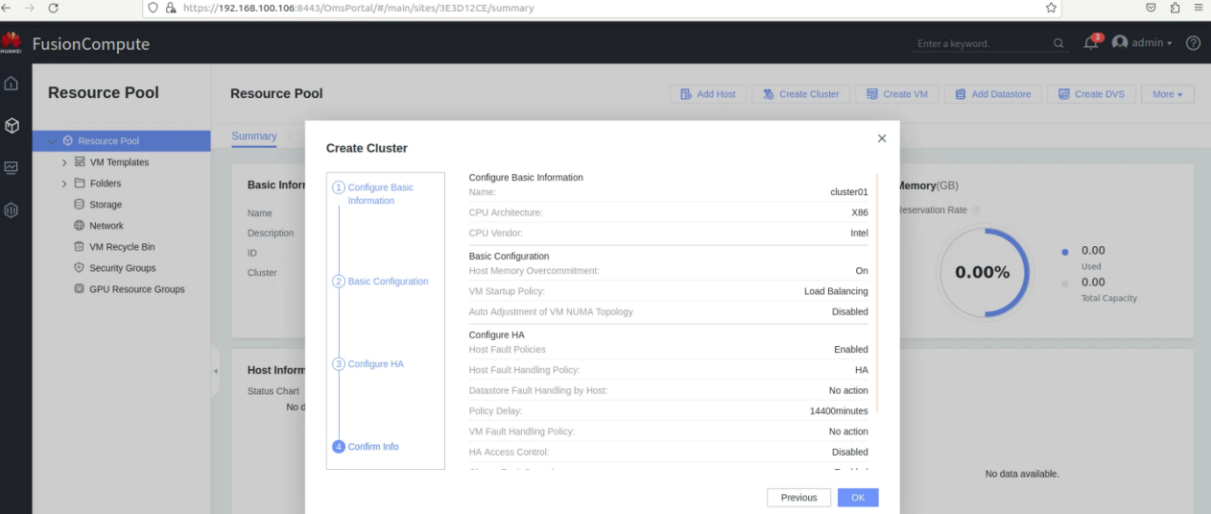Click Reservation Rate info icon
The height and width of the screenshot is (514, 1211).
point(977,210)
